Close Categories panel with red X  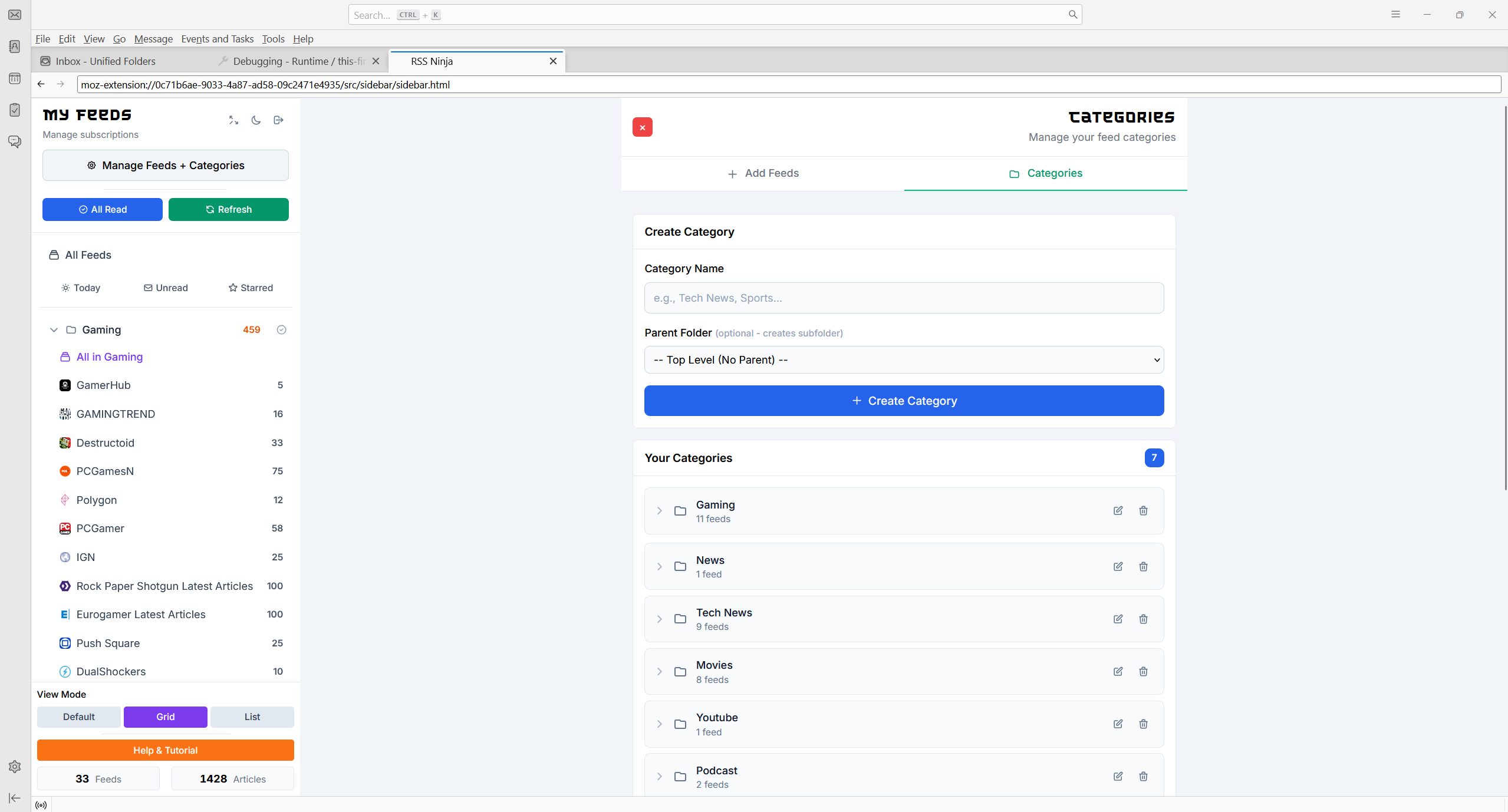coord(642,127)
